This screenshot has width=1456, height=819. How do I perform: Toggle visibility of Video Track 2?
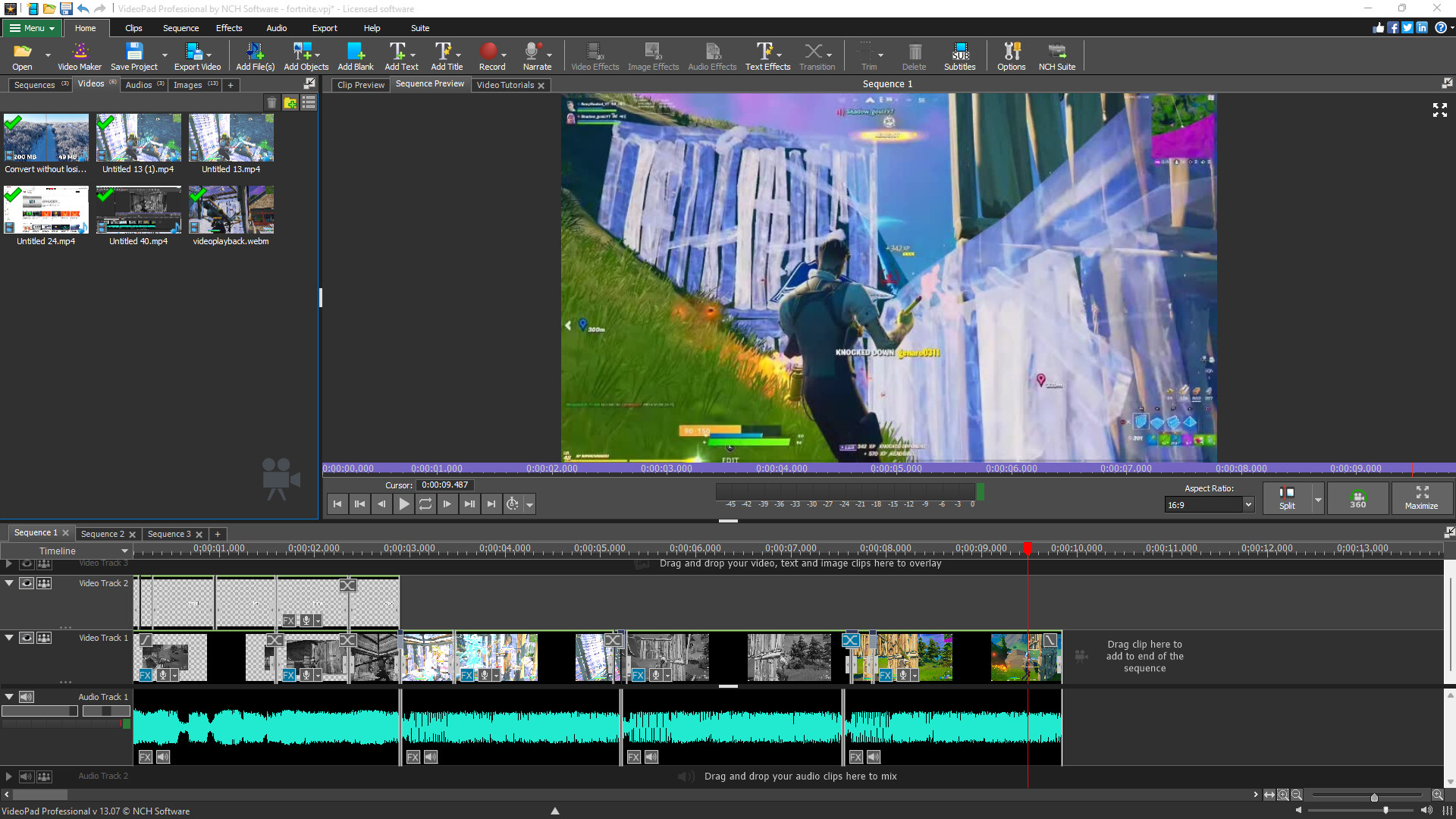coord(26,584)
